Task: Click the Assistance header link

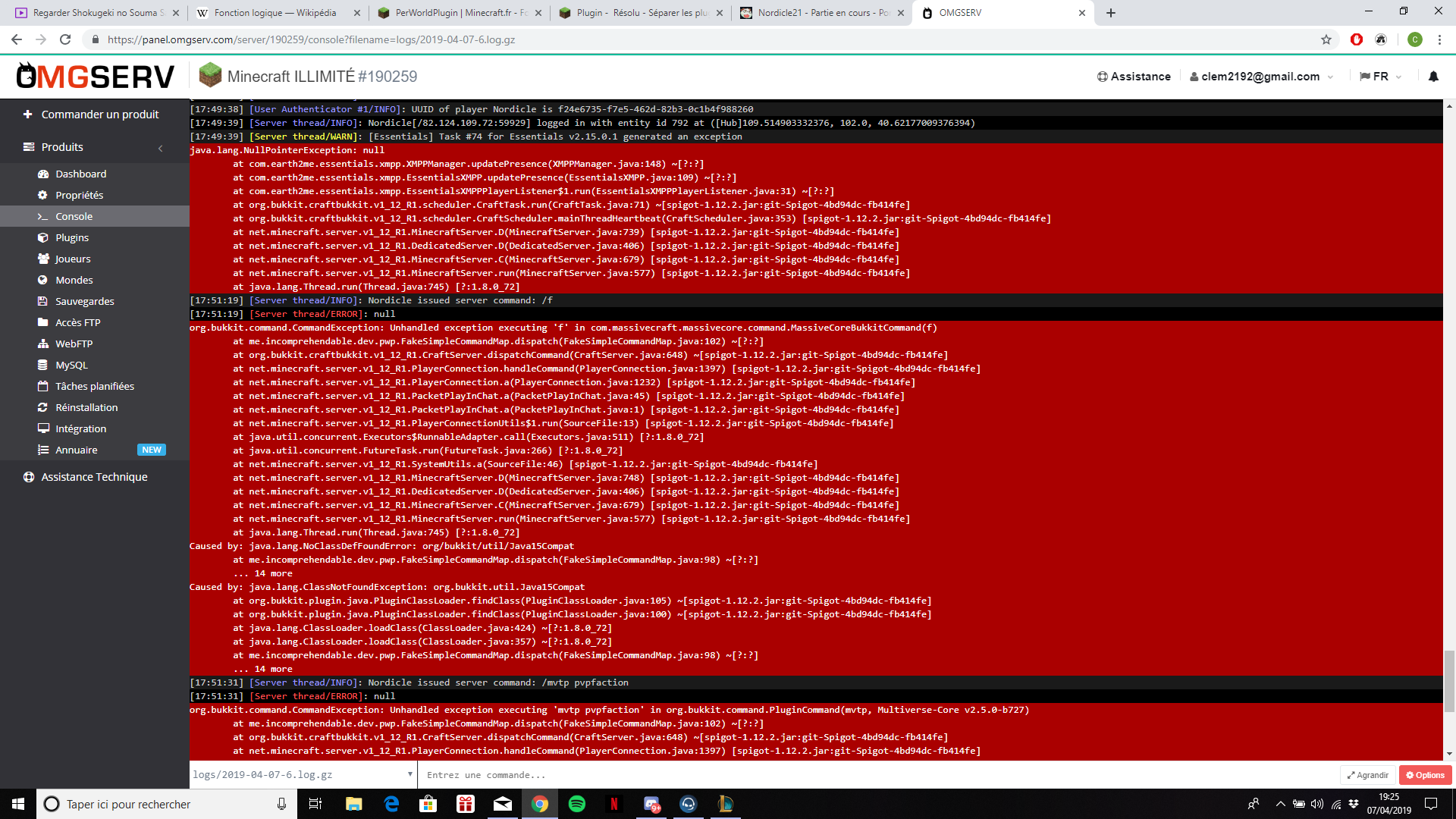Action: (1134, 77)
